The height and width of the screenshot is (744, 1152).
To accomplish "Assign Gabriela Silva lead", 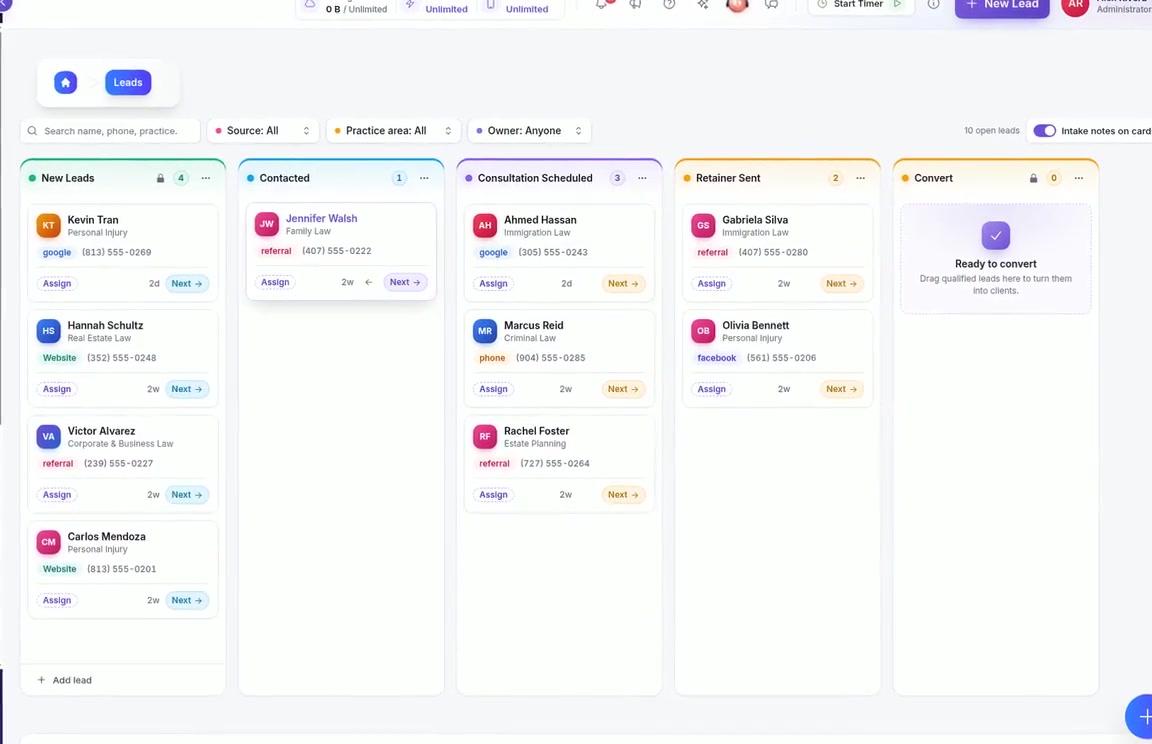I will (711, 283).
